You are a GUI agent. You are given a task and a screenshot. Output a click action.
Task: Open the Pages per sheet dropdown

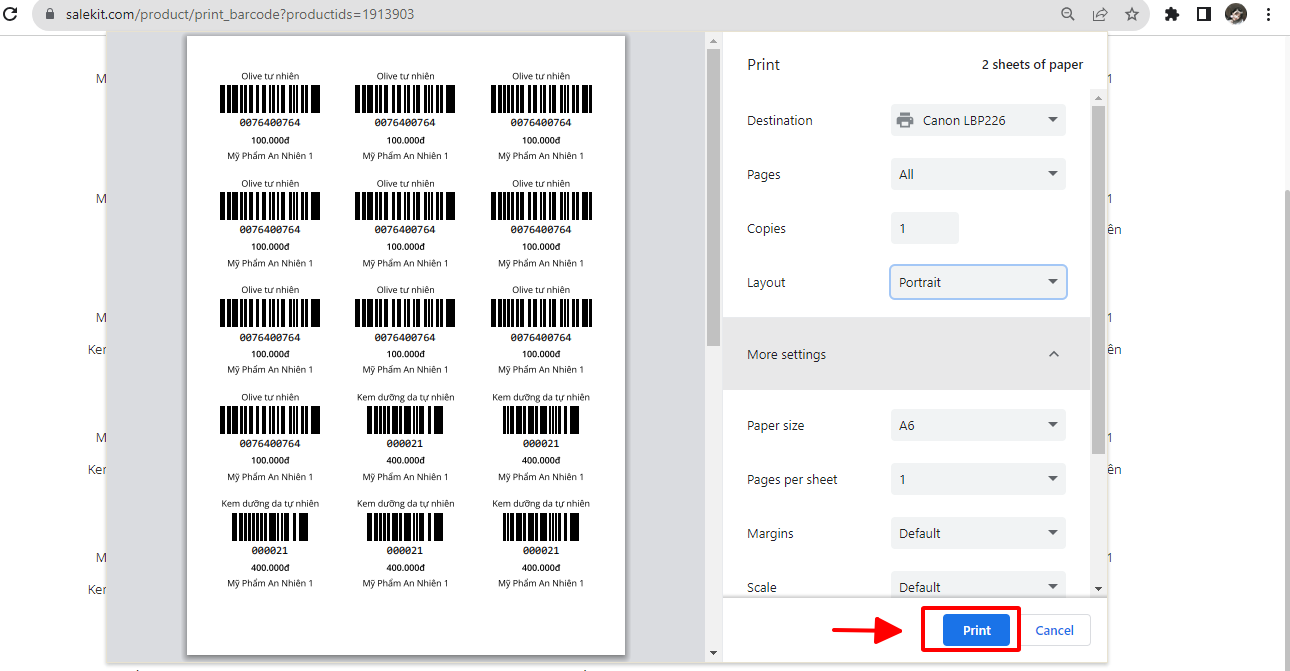pyautogui.click(x=978, y=479)
